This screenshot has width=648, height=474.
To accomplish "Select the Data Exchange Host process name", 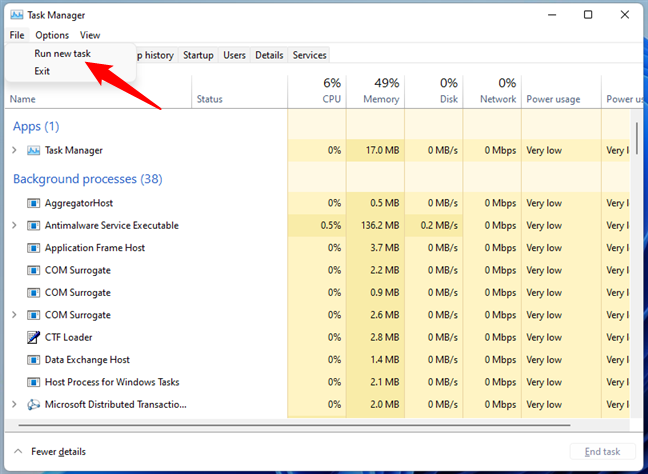I will [x=87, y=360].
